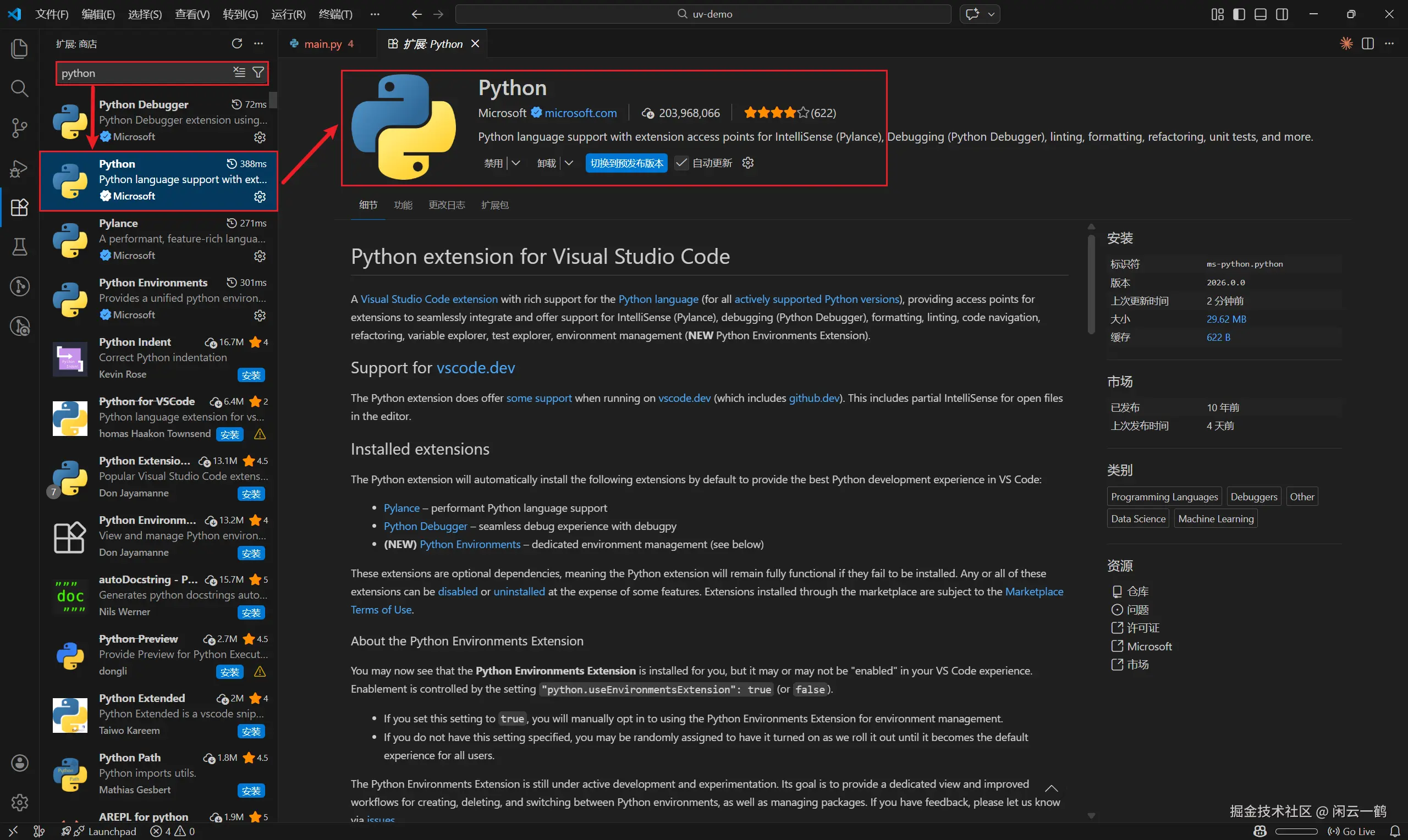
Task: Open the 文件(F) menu
Action: 52,14
